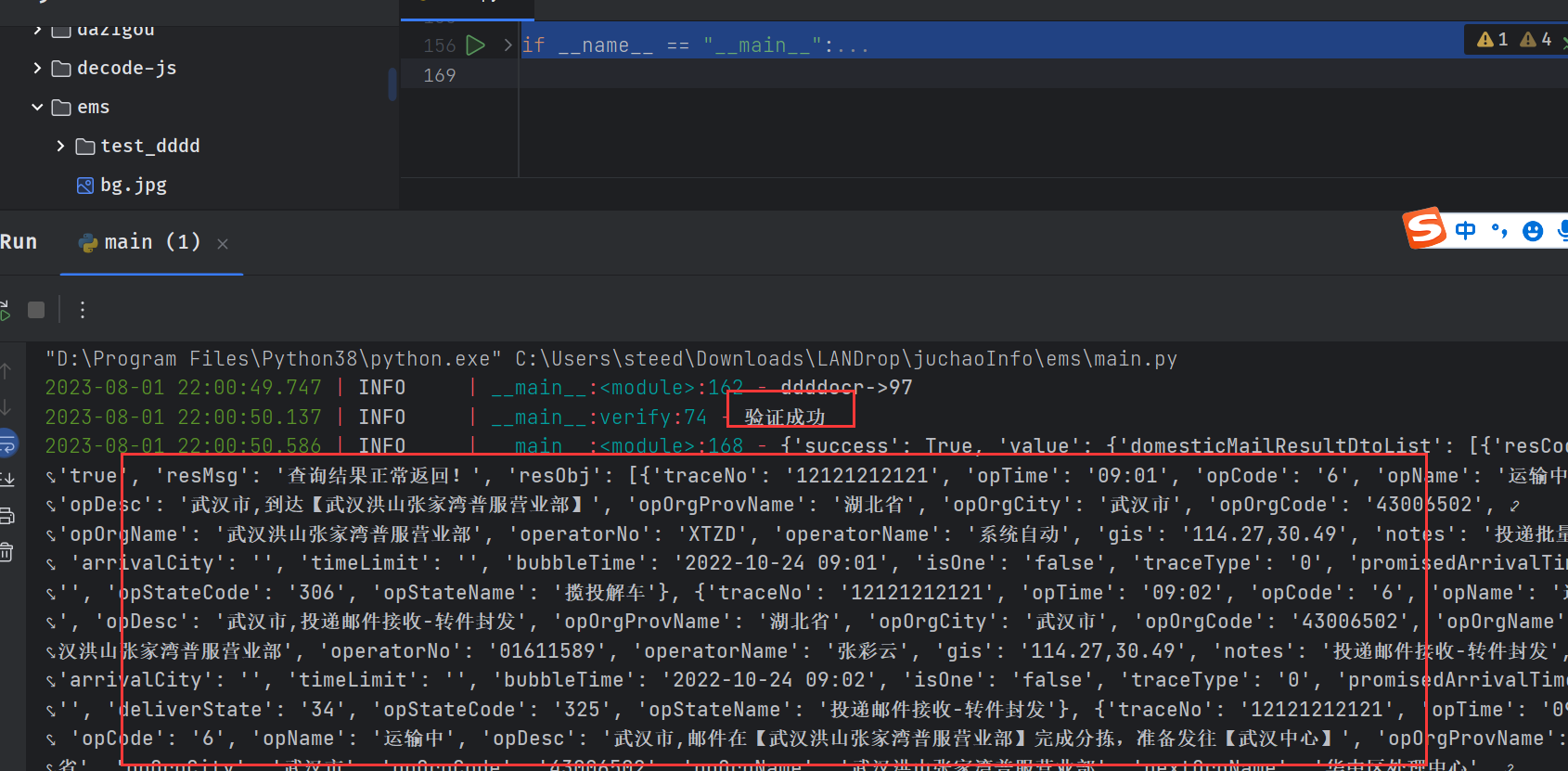Screen dimensions: 1568x771
Task: Open the bg.jpg image file
Action: tap(134, 185)
